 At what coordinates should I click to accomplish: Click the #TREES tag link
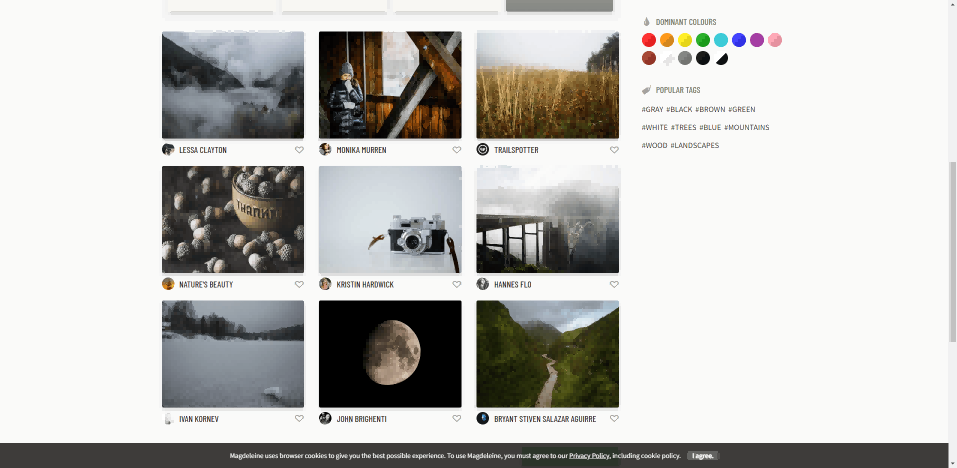(x=684, y=128)
